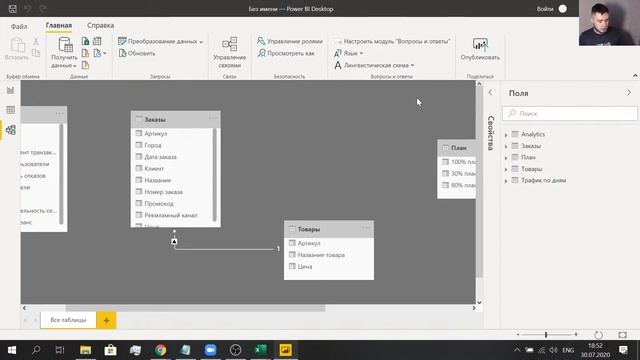This screenshot has width=640, height=360.
Task: Click the Excel data source icon
Action: click(85, 41)
